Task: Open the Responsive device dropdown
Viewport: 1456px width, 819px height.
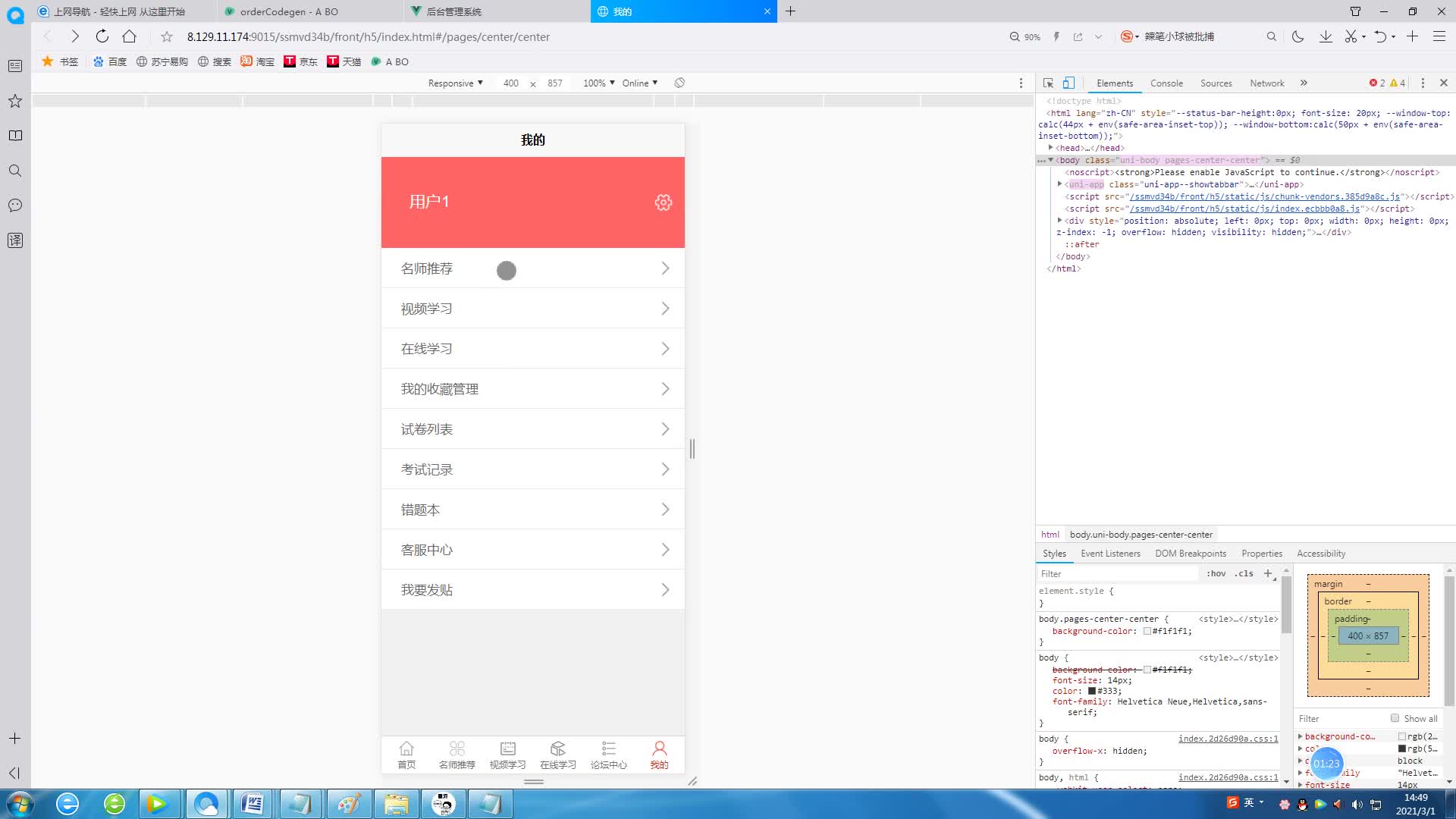Action: (455, 83)
